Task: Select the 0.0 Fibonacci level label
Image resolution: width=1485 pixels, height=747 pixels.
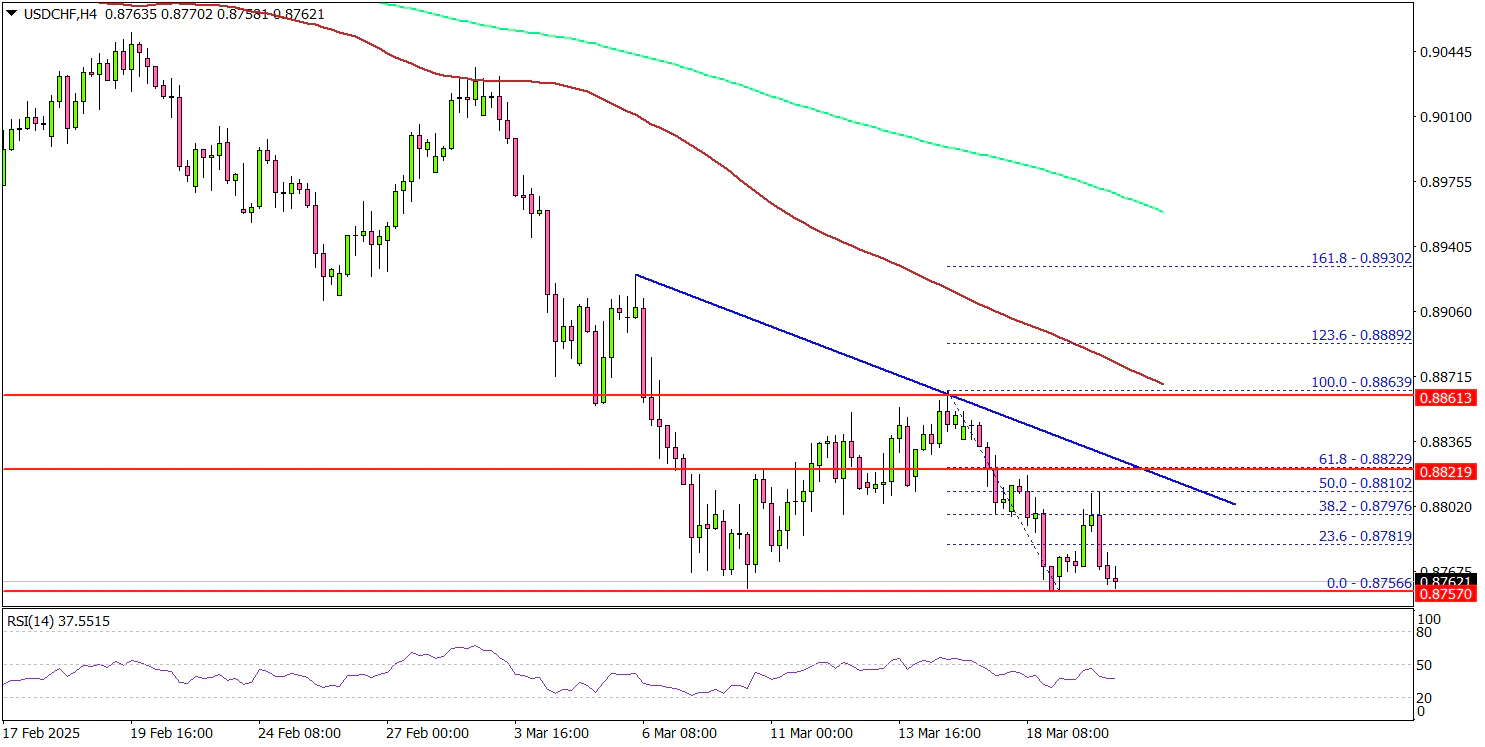Action: coord(1369,583)
